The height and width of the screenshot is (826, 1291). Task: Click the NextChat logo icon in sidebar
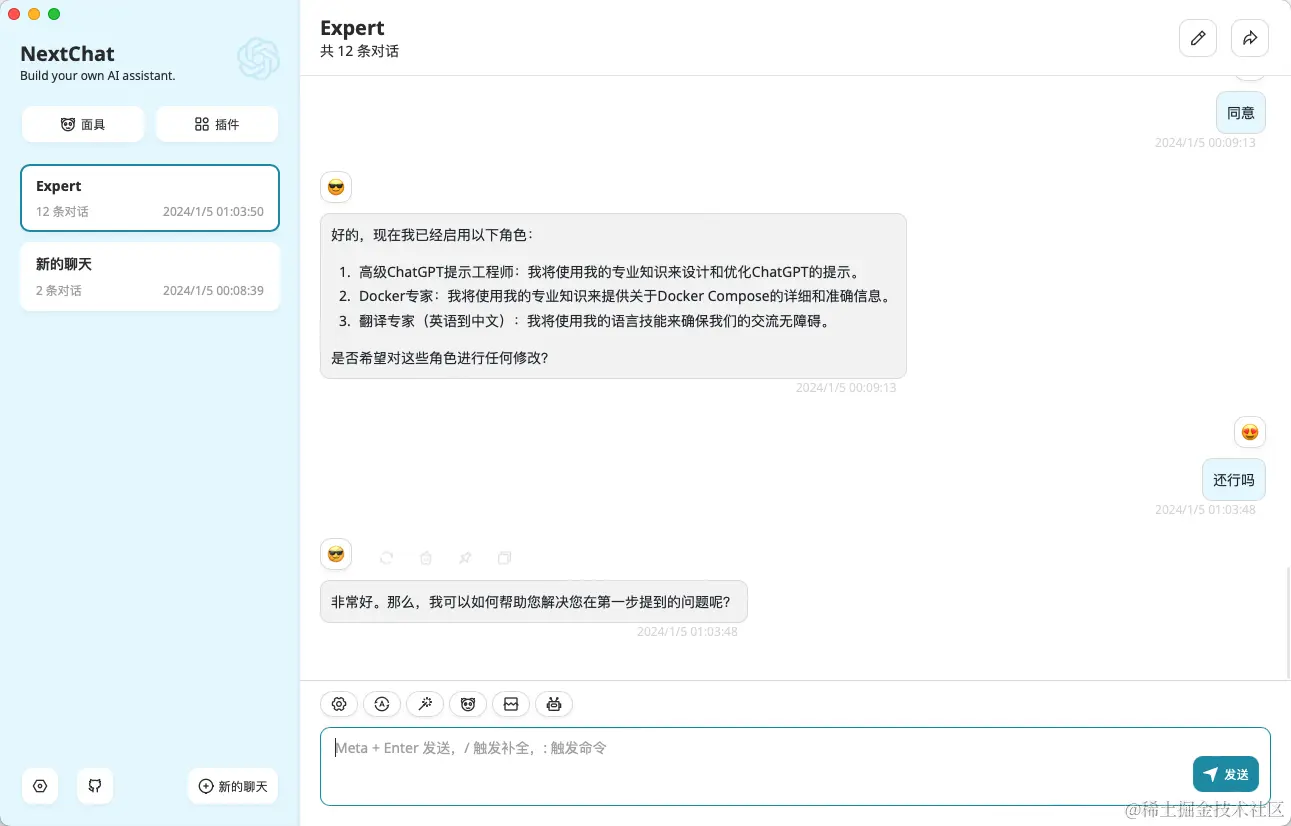tap(258, 58)
